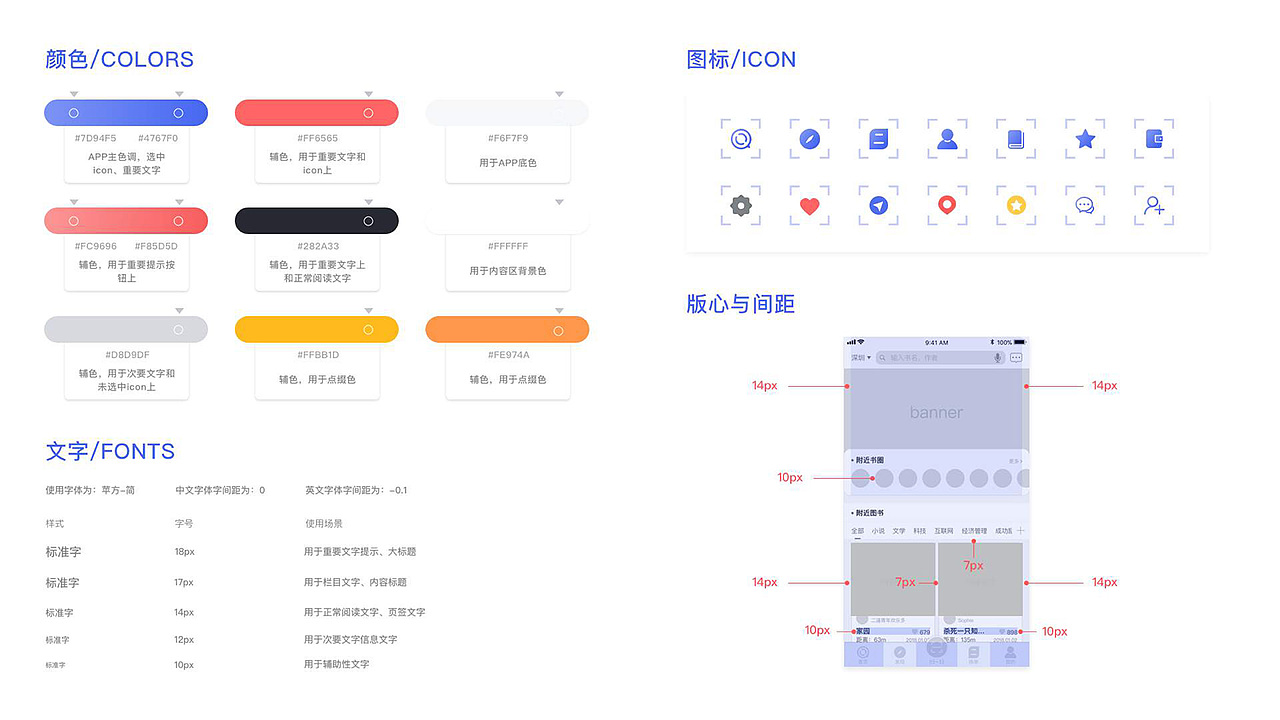This screenshot has height=720, width=1280.
Task: Select the blue navigation arrow icon
Action: pyautogui.click(x=878, y=205)
